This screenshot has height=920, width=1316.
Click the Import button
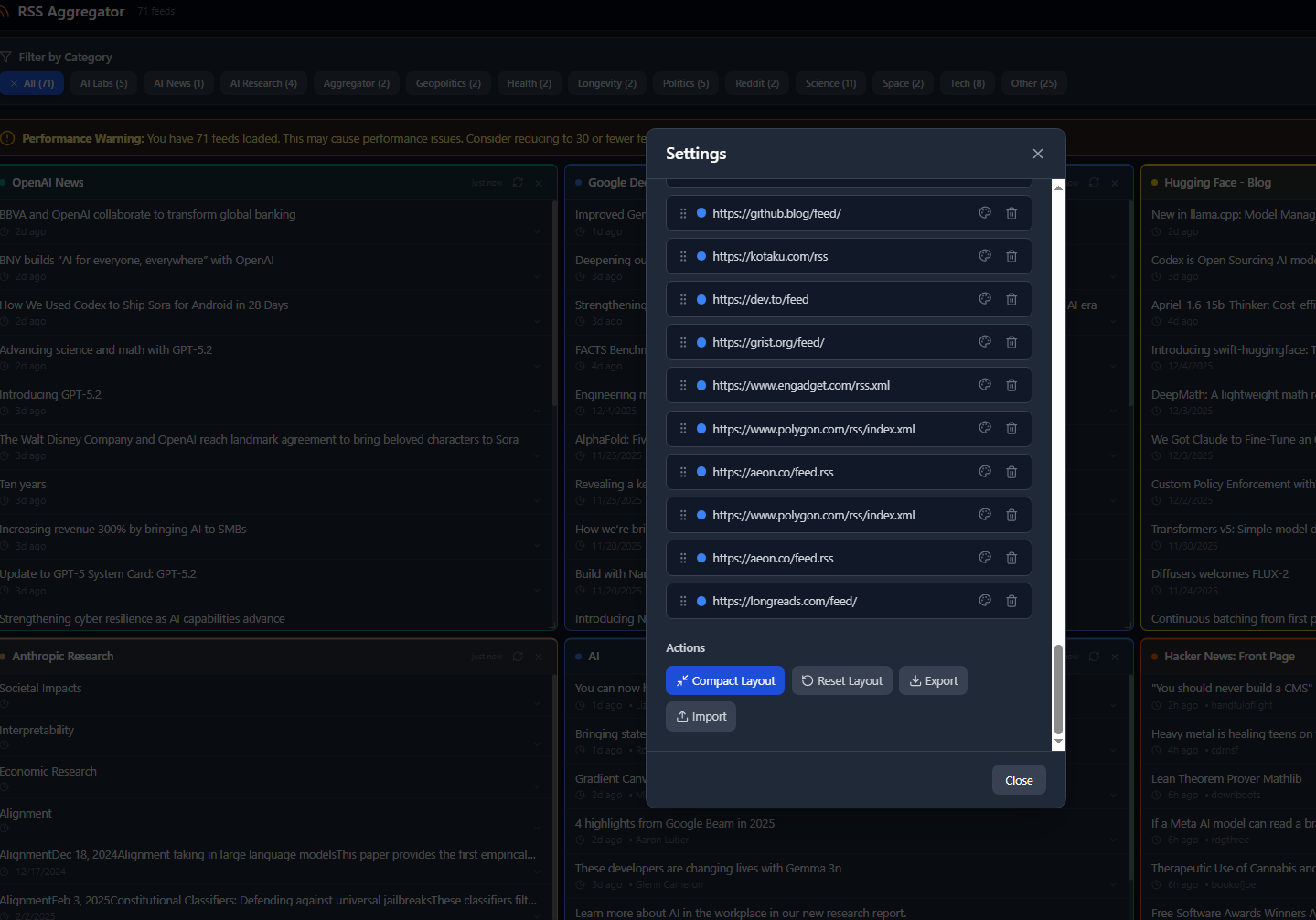coord(701,717)
